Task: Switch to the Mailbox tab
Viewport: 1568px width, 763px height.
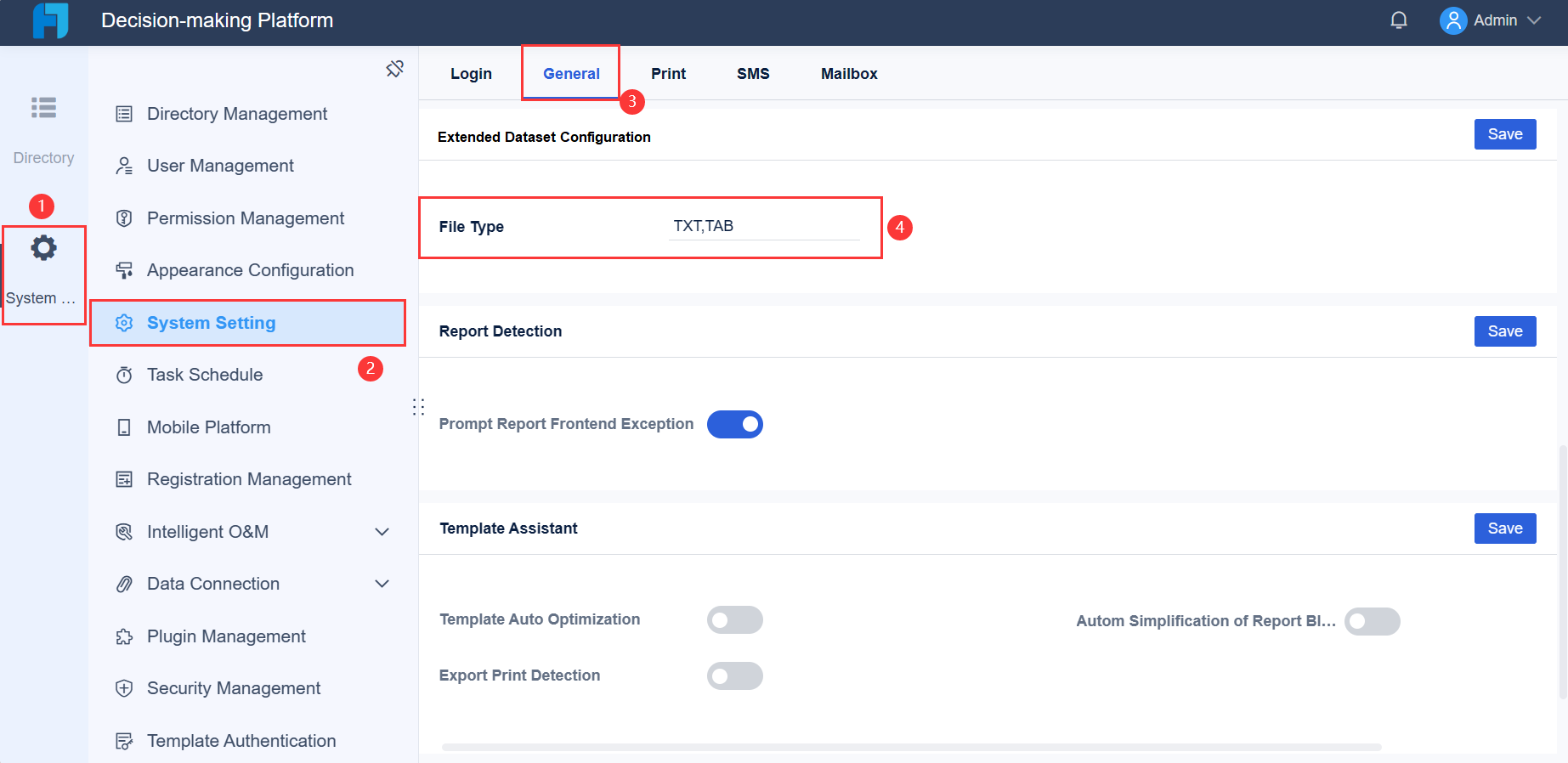Action: [849, 74]
